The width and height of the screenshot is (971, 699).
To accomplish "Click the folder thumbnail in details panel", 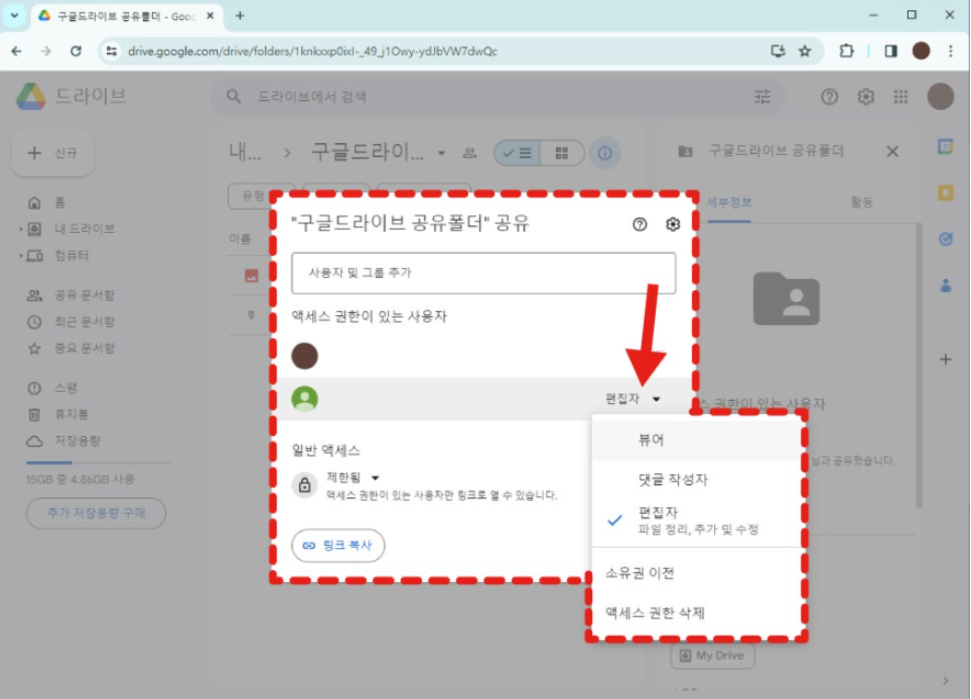I will tap(786, 299).
